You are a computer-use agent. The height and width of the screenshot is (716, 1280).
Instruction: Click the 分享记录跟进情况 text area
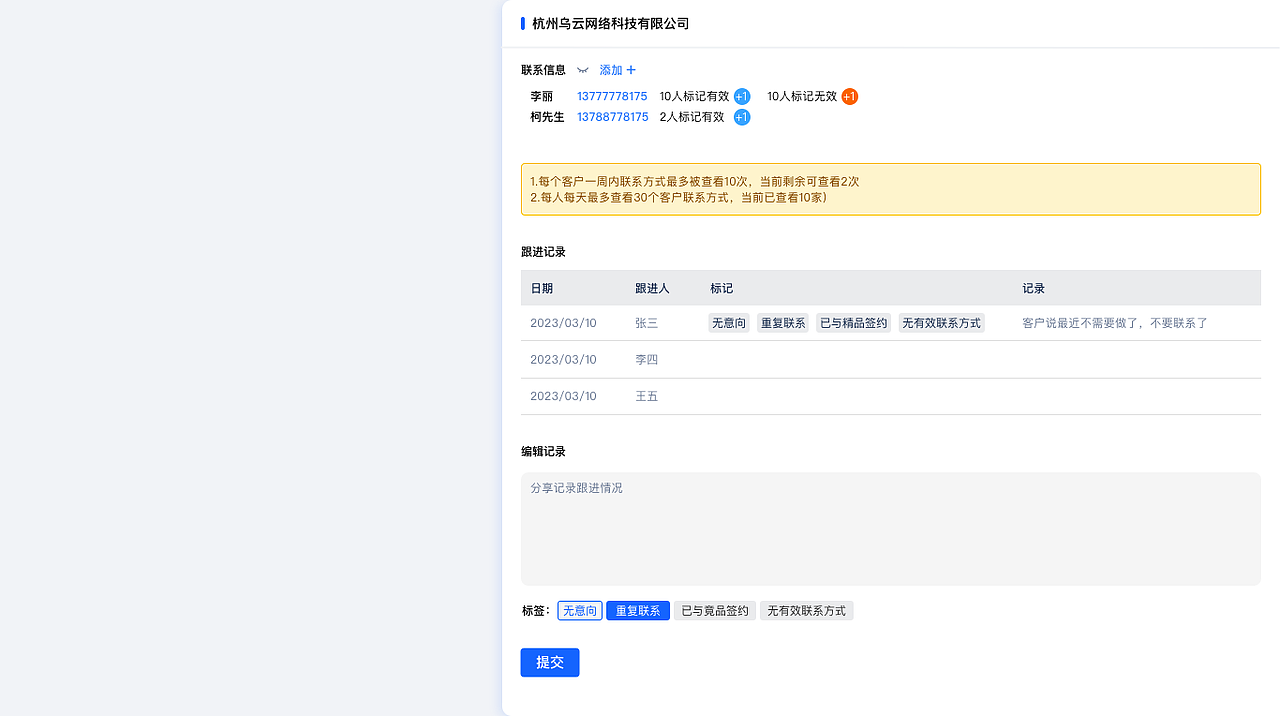pyautogui.click(x=890, y=528)
